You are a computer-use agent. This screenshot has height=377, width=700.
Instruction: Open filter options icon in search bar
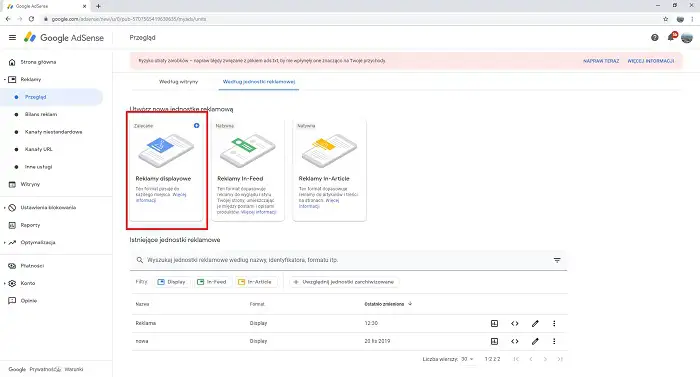(x=557, y=260)
